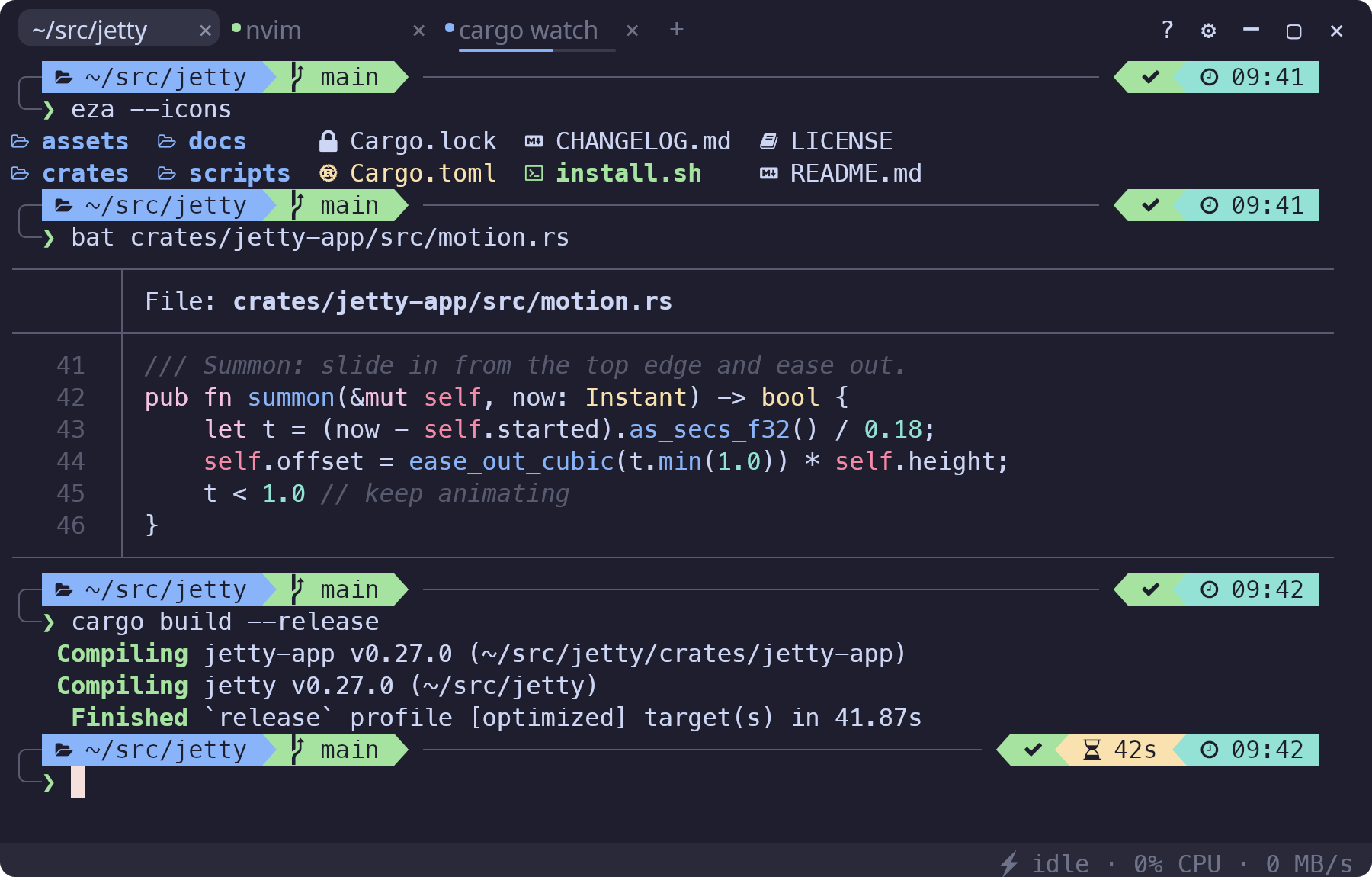This screenshot has height=877, width=1372.
Task: Click the README.md file name
Action: click(856, 173)
